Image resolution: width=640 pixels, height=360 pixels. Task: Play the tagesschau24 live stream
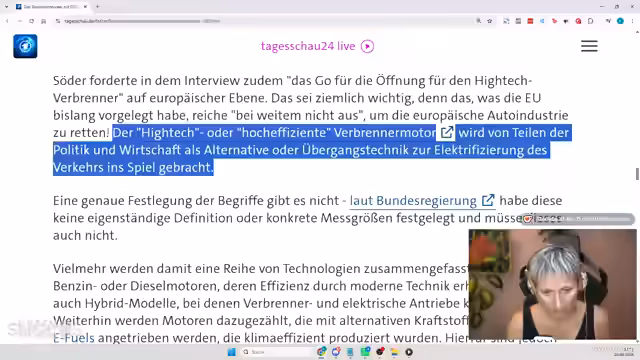[x=367, y=47]
